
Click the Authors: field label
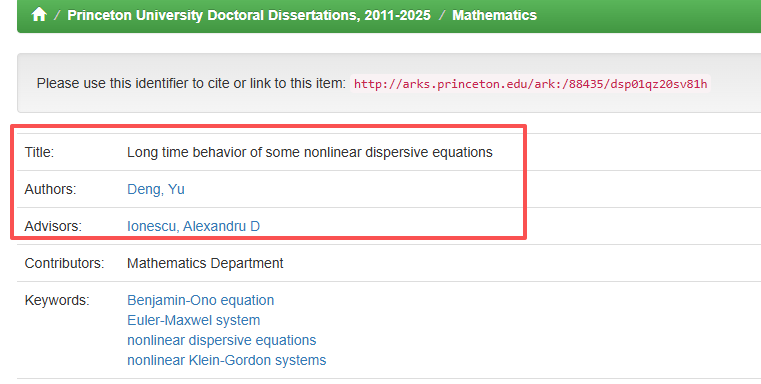click(50, 189)
